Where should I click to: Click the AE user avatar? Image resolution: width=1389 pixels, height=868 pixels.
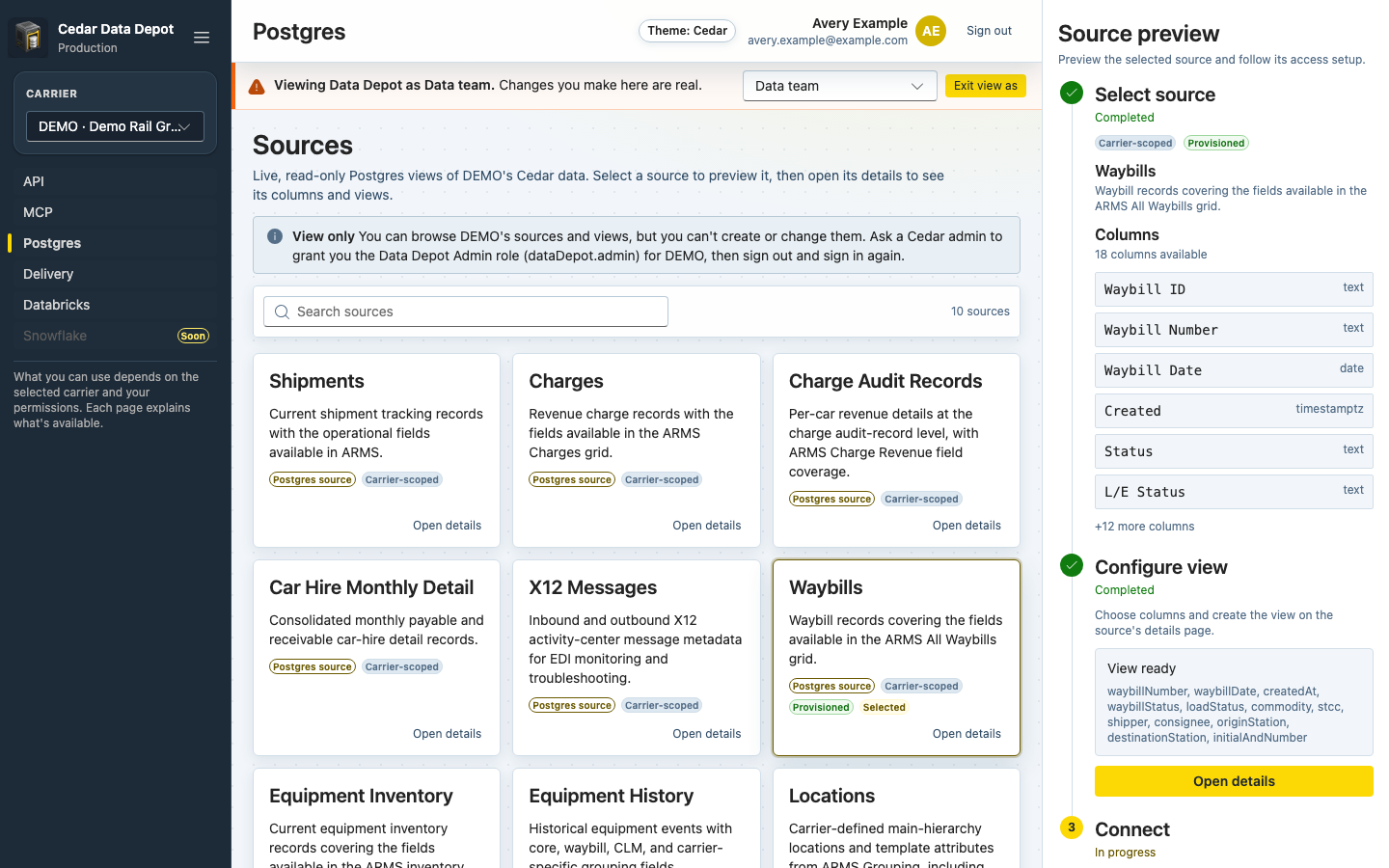[x=931, y=31]
